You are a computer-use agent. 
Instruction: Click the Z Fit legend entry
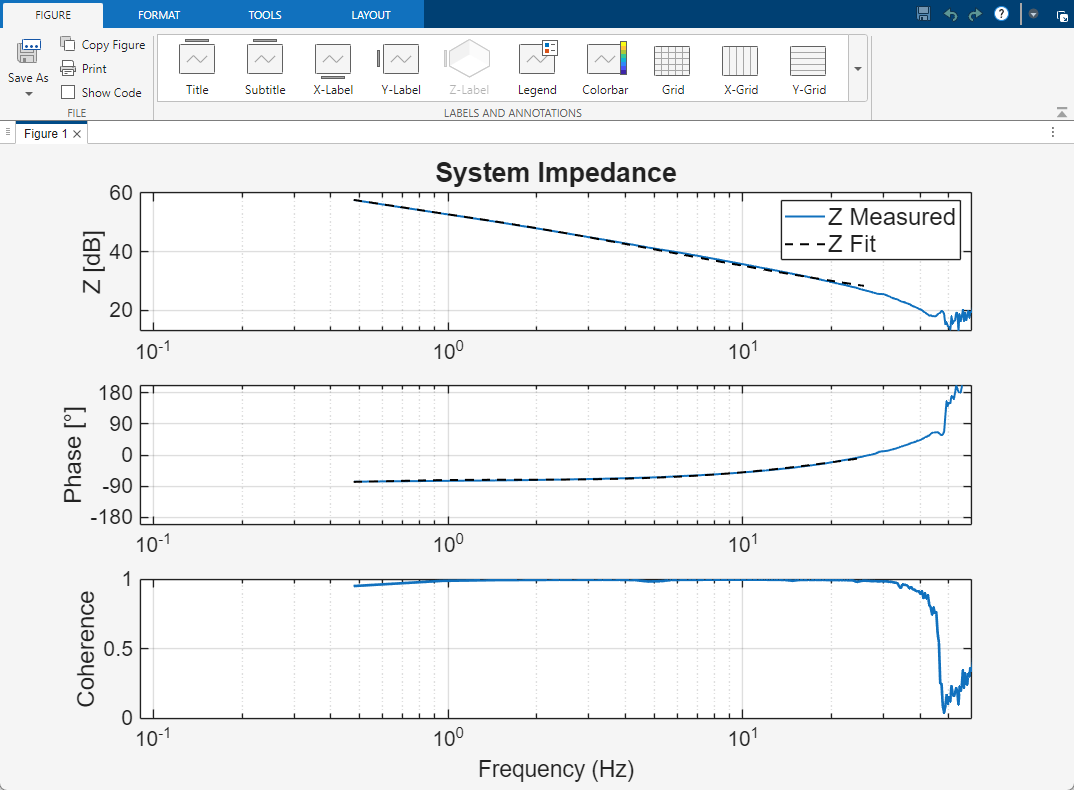831,244
